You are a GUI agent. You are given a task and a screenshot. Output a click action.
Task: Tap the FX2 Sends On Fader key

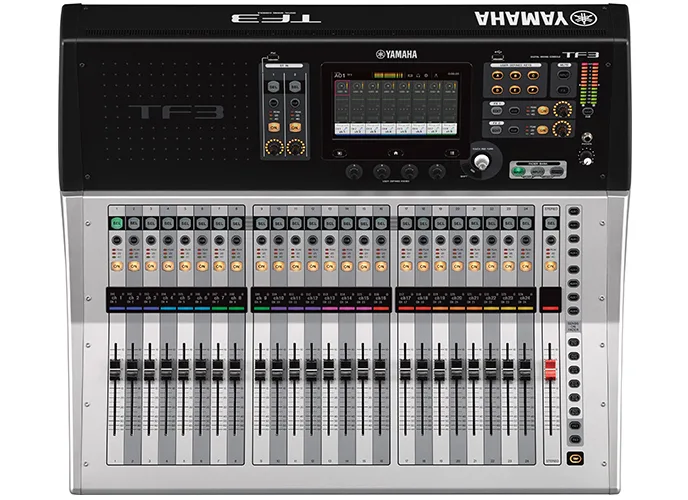[x=574, y=439]
